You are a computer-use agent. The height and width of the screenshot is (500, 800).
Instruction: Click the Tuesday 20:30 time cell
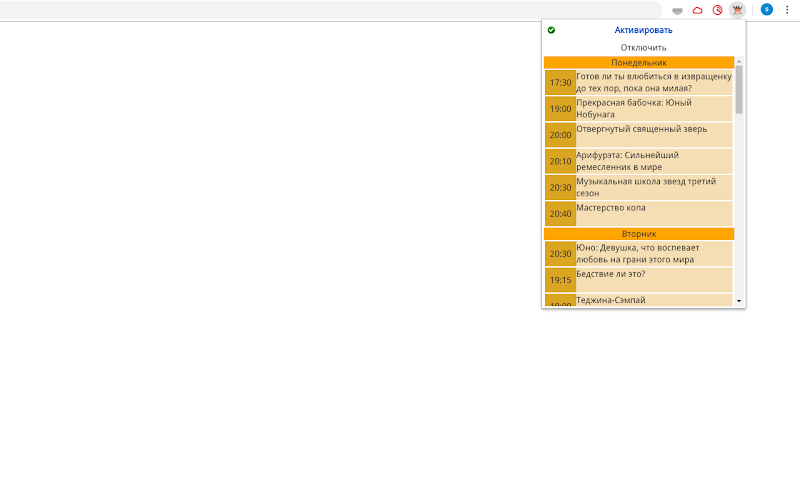coord(560,254)
